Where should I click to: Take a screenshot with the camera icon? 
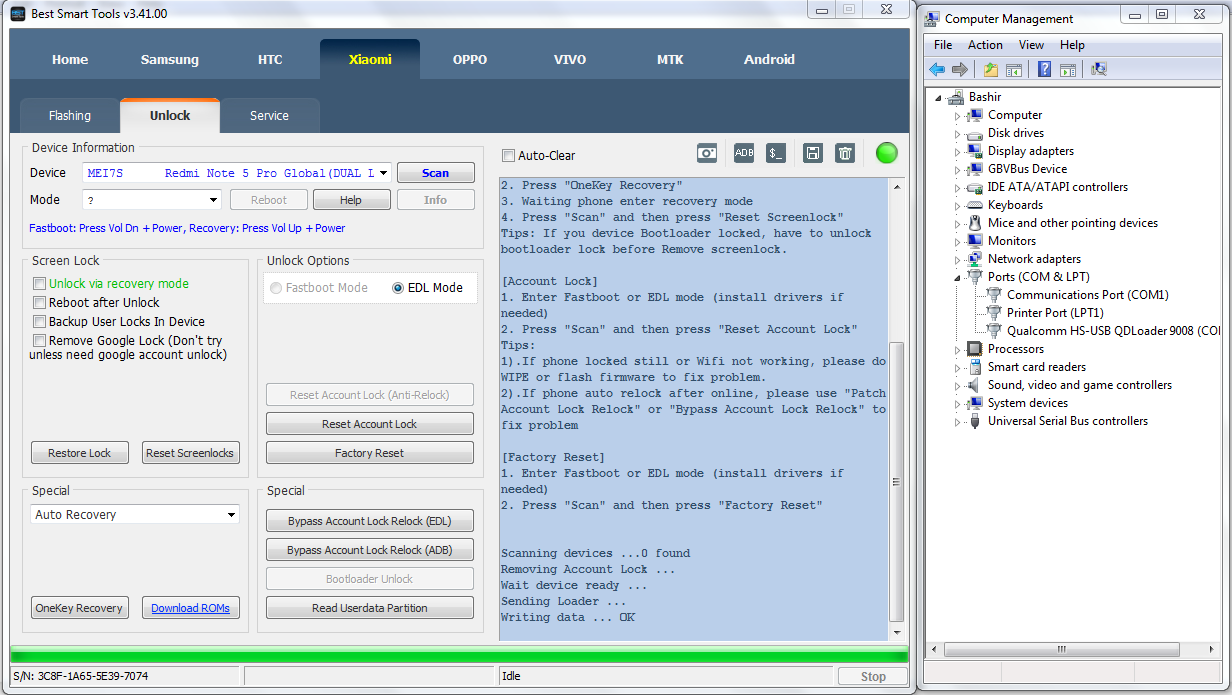tap(707, 153)
